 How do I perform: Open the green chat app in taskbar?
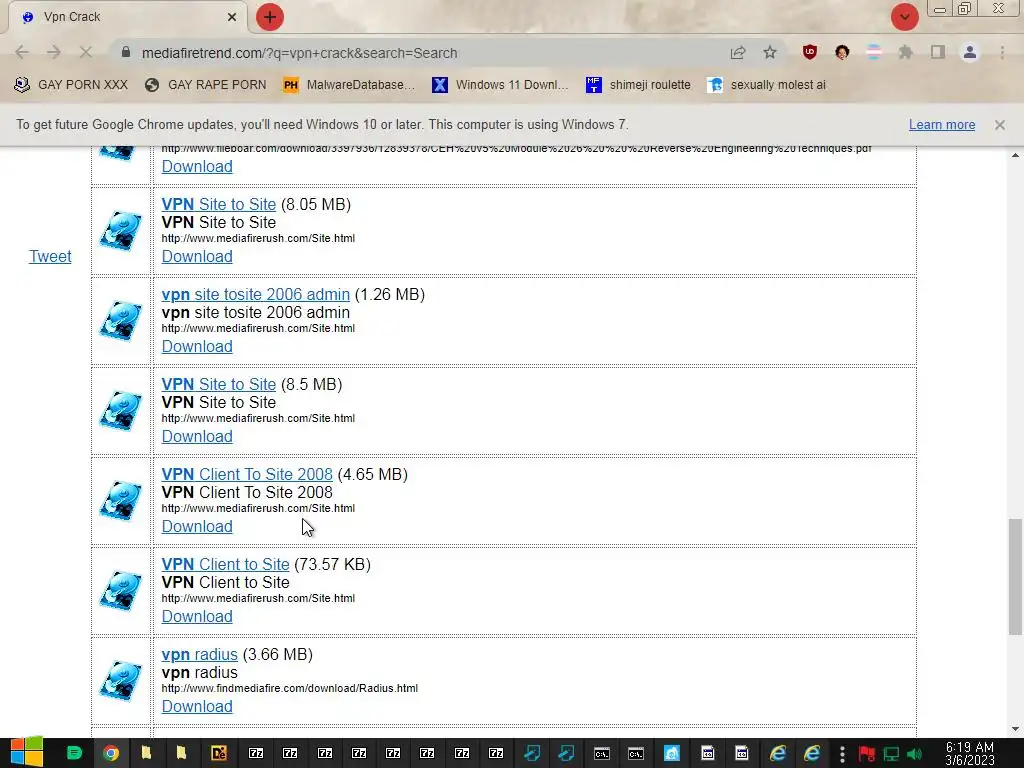[x=74, y=753]
